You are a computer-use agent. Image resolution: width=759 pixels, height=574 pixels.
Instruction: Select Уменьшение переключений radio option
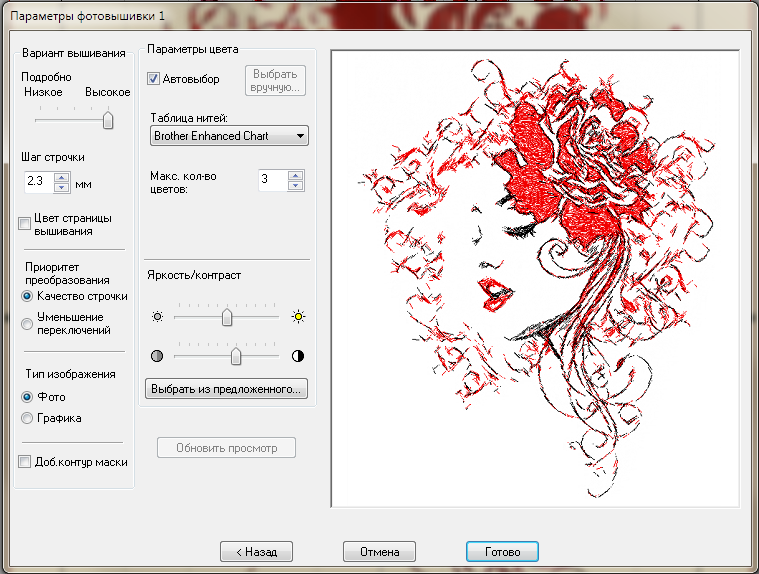click(27, 323)
